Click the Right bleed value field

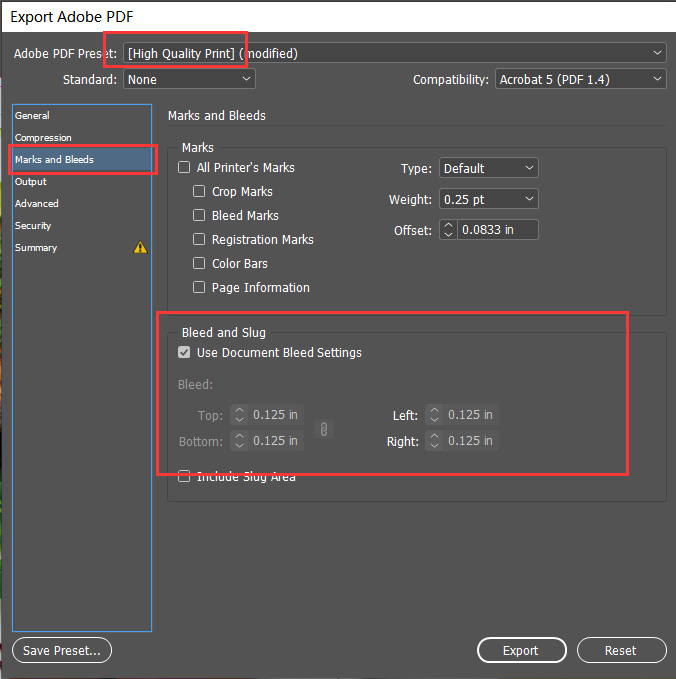[x=471, y=441]
